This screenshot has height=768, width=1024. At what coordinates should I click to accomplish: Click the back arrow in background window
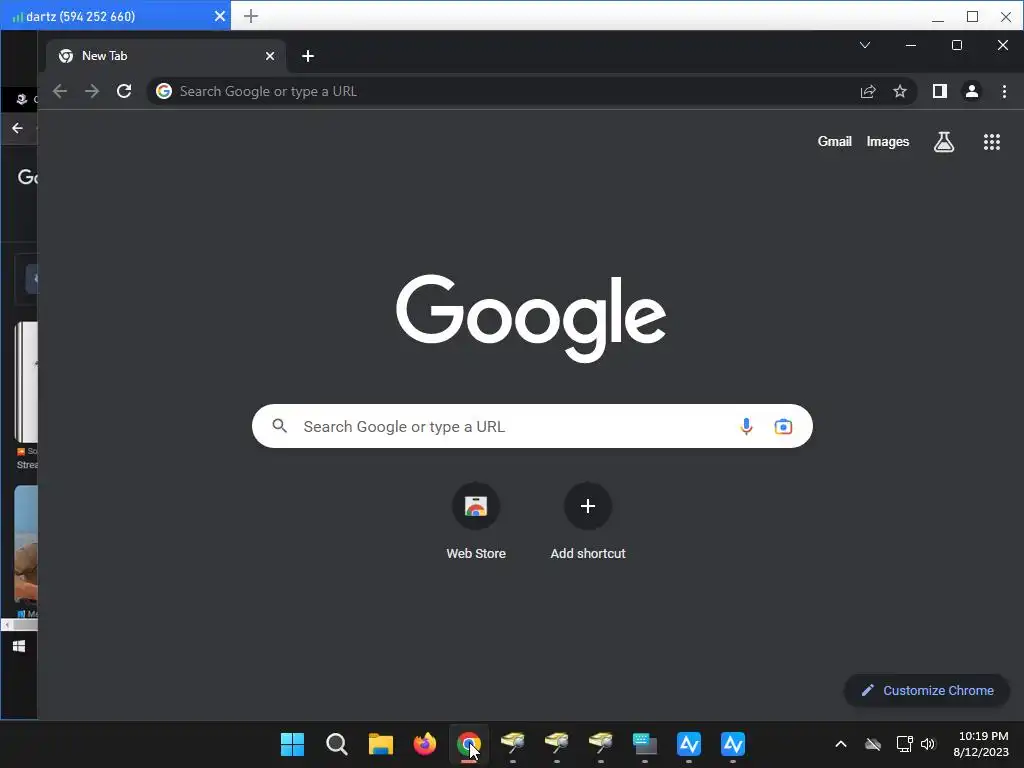[18, 128]
